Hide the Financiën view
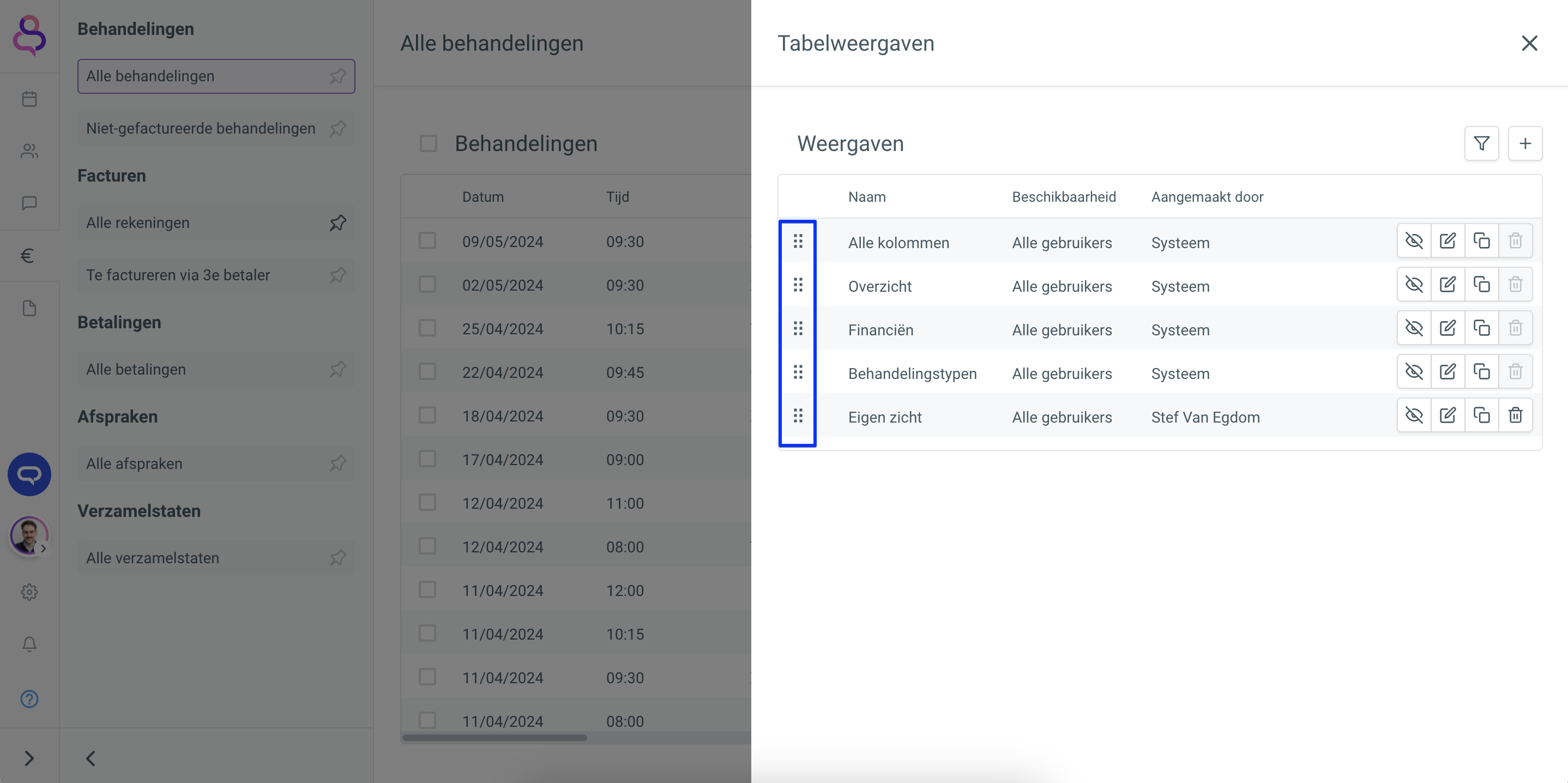The height and width of the screenshot is (783, 1568). pos(1414,328)
